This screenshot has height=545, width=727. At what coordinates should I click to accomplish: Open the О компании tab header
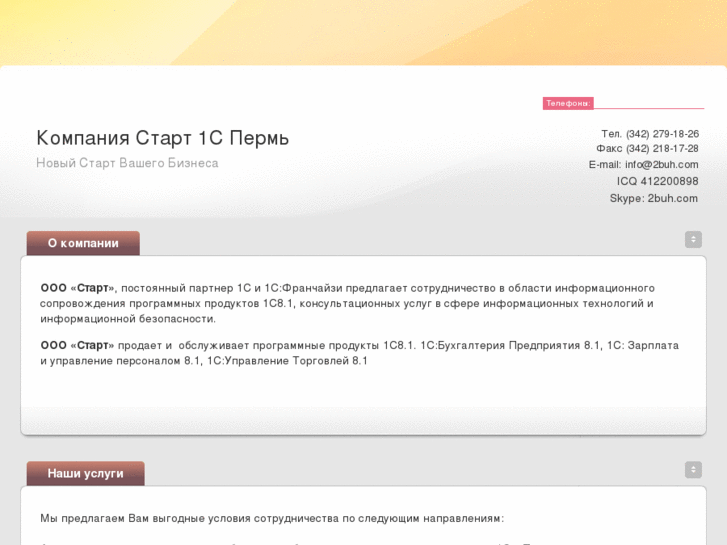point(83,243)
